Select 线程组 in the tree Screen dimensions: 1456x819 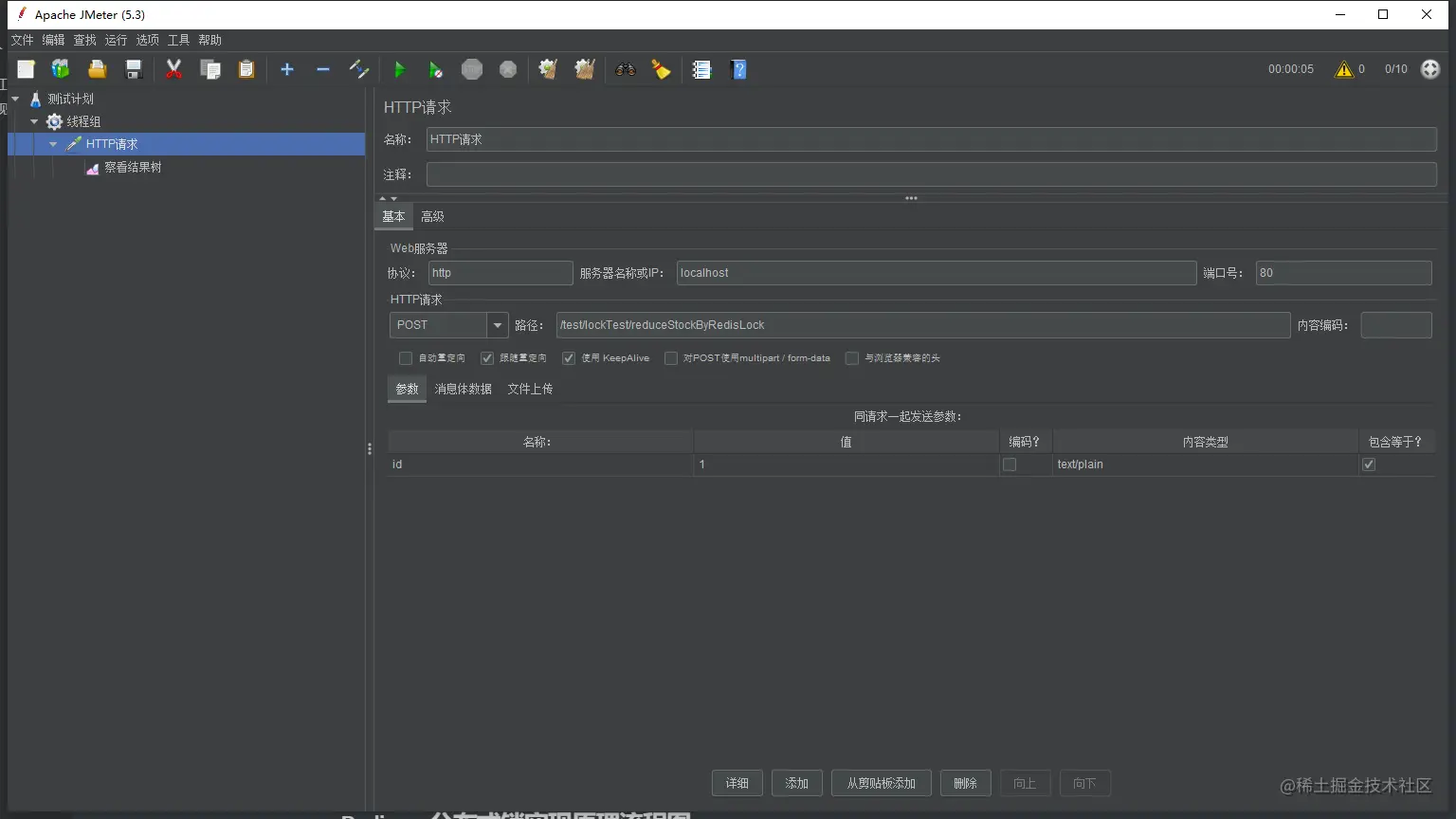click(x=83, y=121)
